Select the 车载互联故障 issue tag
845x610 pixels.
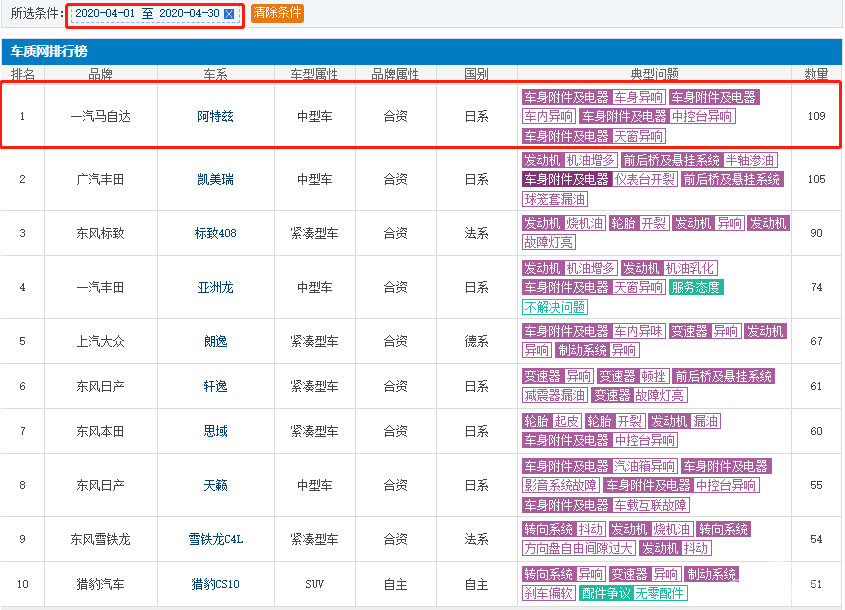pos(651,505)
